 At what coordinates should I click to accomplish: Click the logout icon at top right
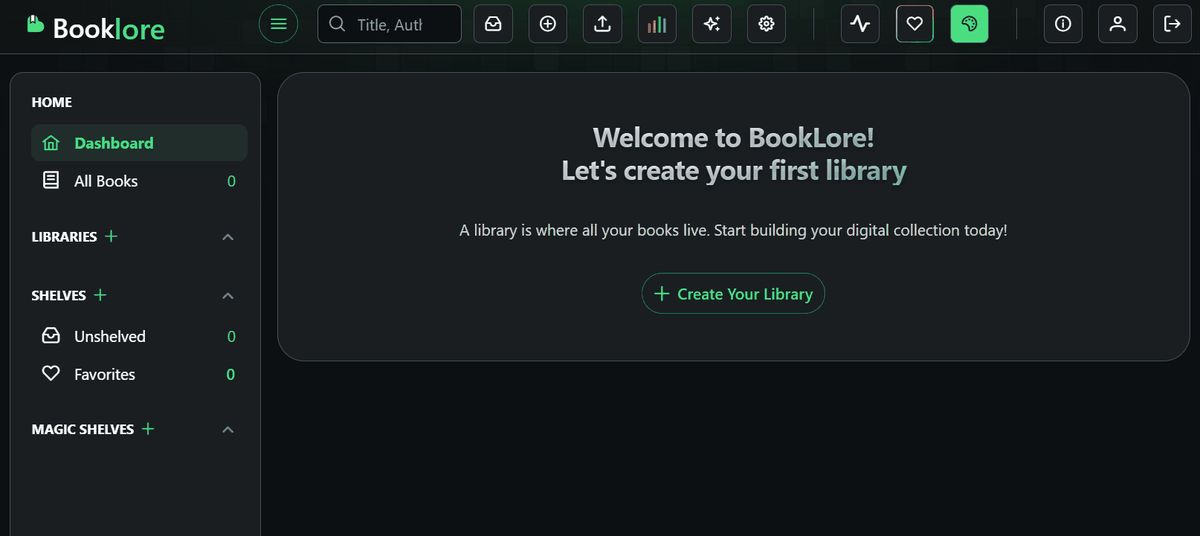coord(1172,24)
